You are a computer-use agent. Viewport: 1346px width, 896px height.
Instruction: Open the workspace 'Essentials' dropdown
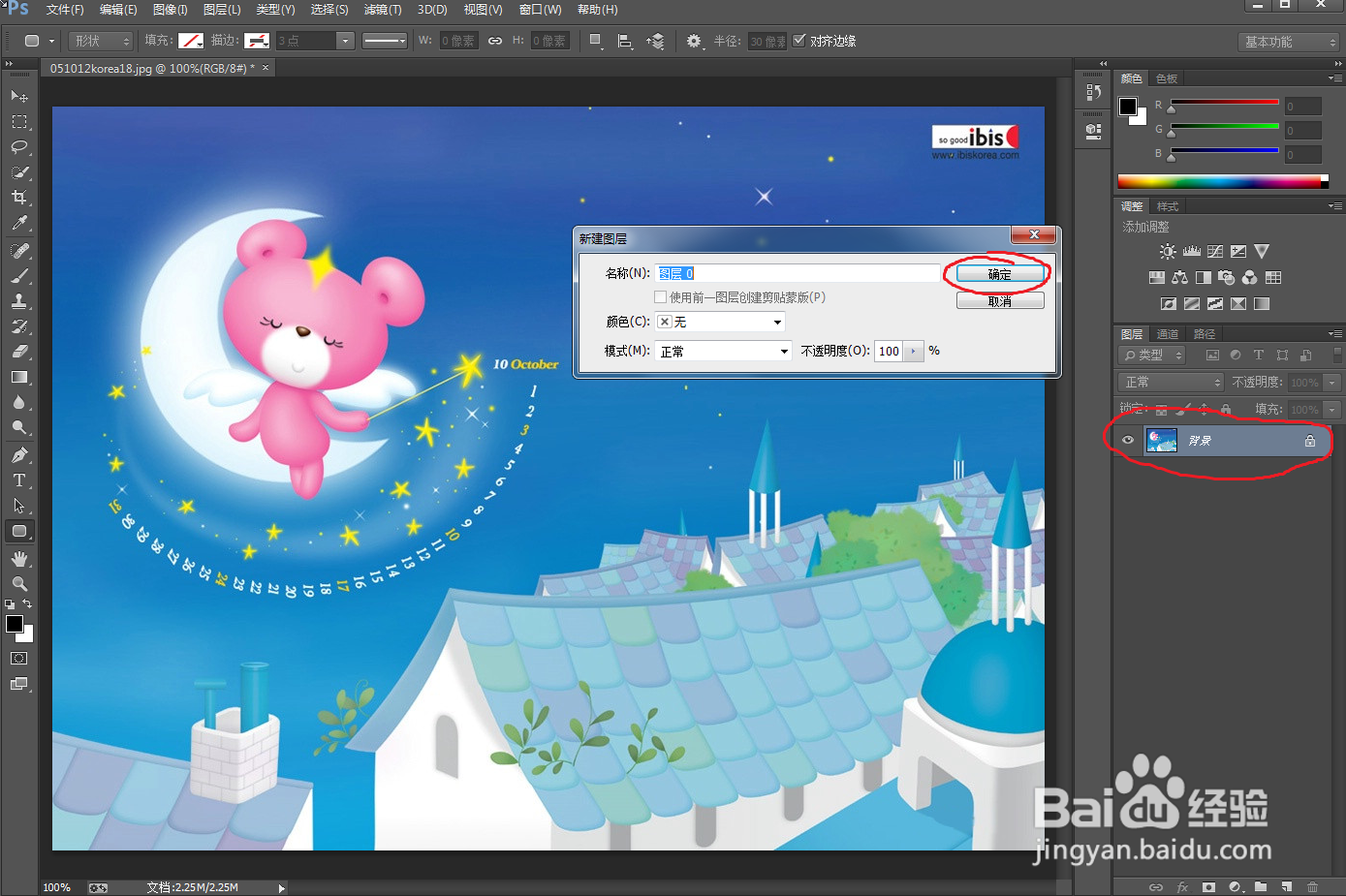click(x=1289, y=42)
